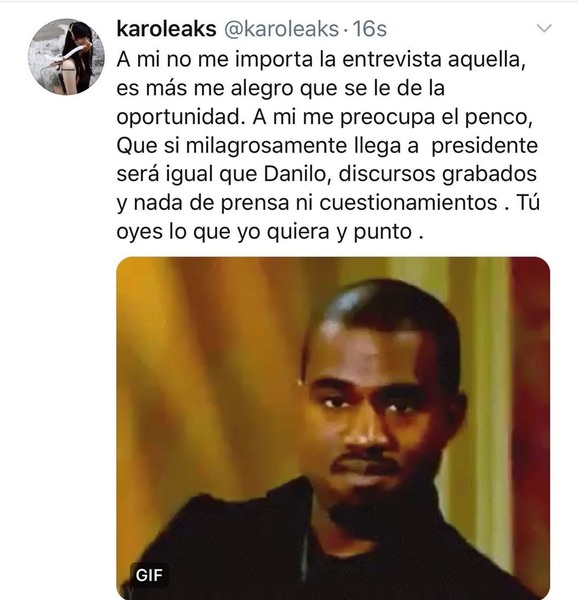Click the word 'oportunidad' in the tweet

pyautogui.click(x=180, y=117)
